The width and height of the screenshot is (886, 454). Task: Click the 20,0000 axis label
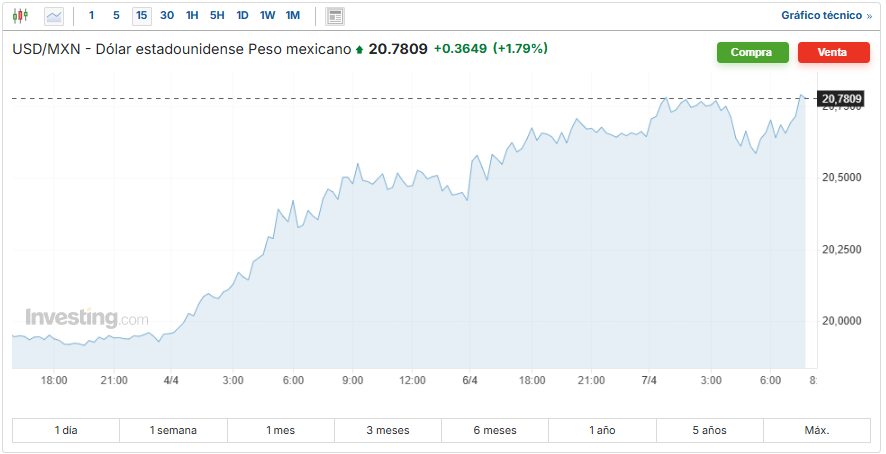(841, 321)
